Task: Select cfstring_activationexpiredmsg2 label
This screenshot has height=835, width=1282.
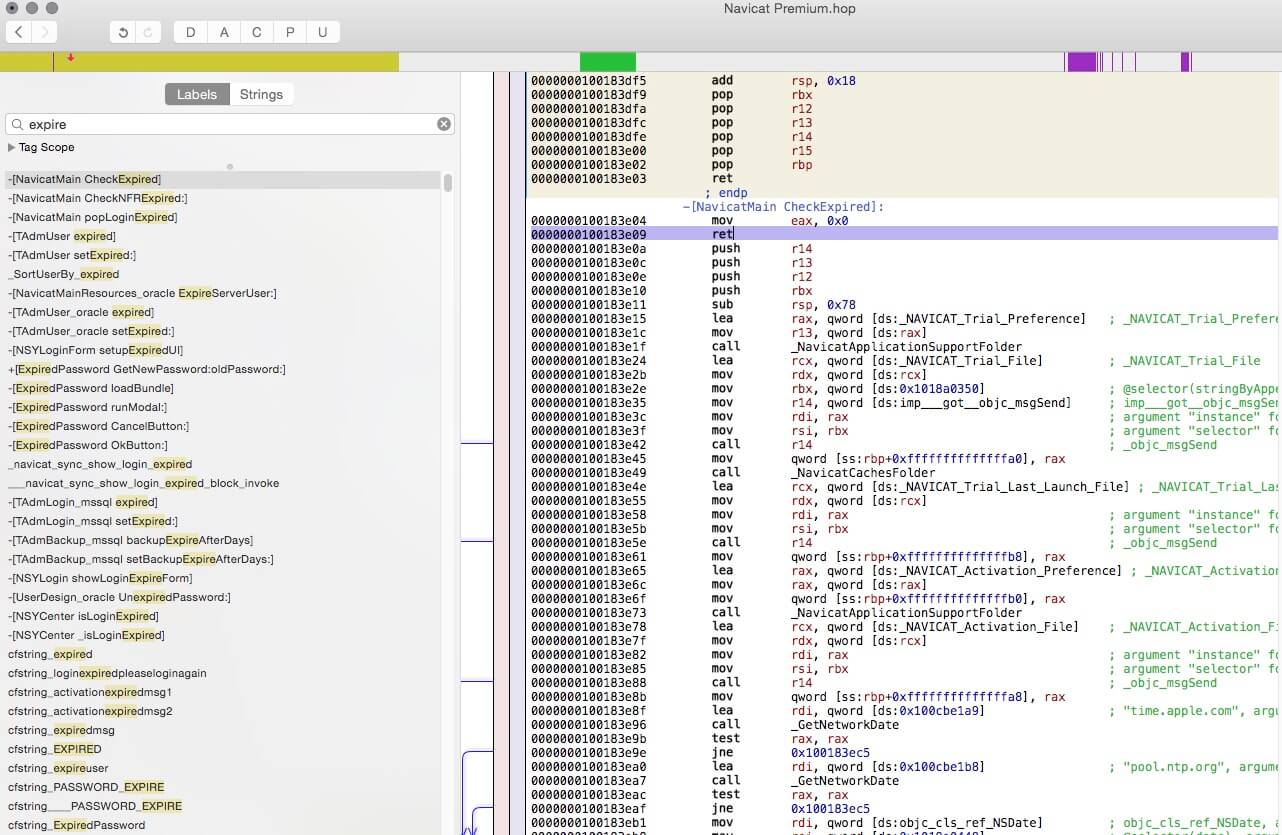Action: click(90, 711)
